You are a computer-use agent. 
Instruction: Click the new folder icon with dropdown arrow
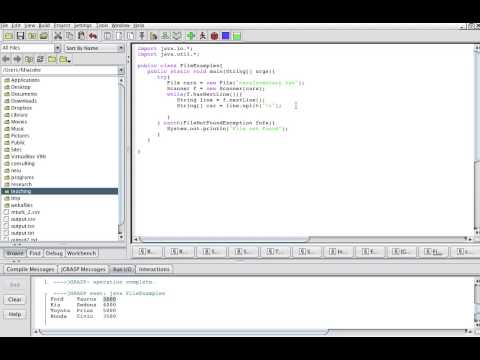click(65, 59)
